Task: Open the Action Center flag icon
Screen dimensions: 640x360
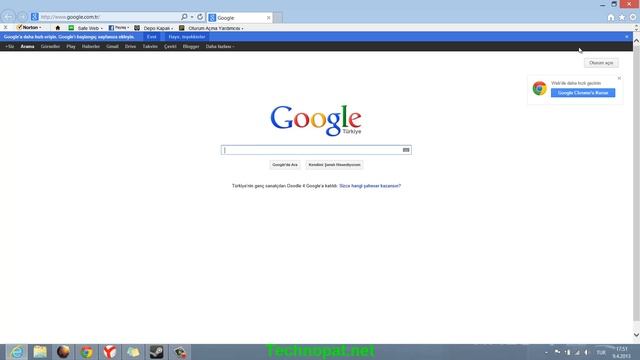Action: click(557, 352)
